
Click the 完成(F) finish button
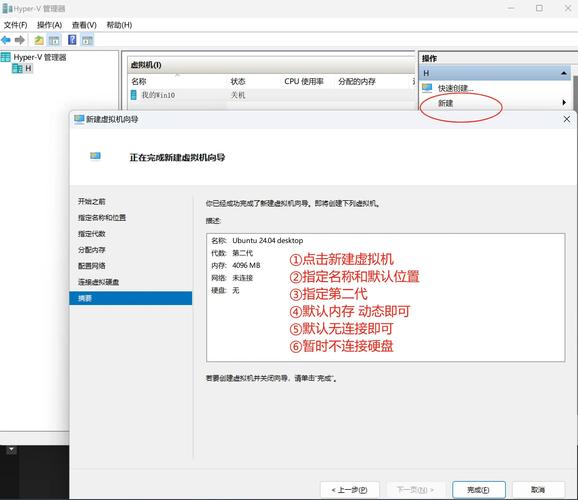pos(478,490)
